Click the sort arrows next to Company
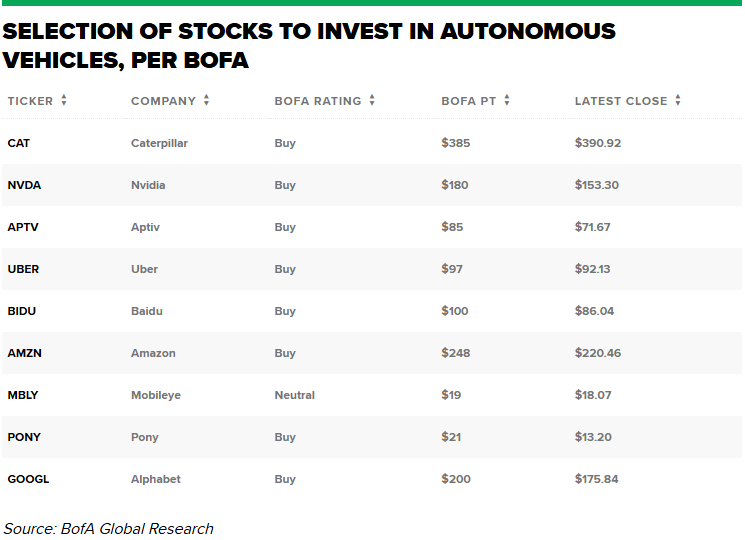Viewport: 745px width, 540px height. pos(206,100)
